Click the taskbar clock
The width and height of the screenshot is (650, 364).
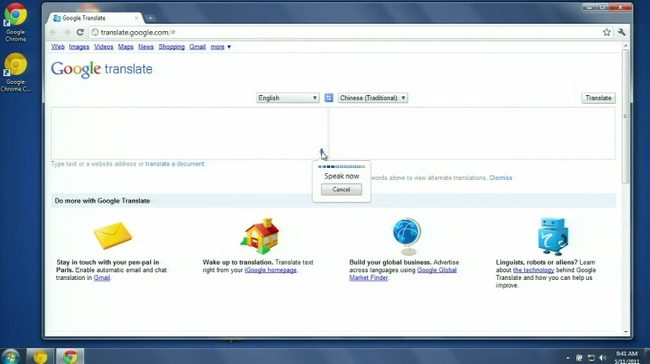[626, 357]
